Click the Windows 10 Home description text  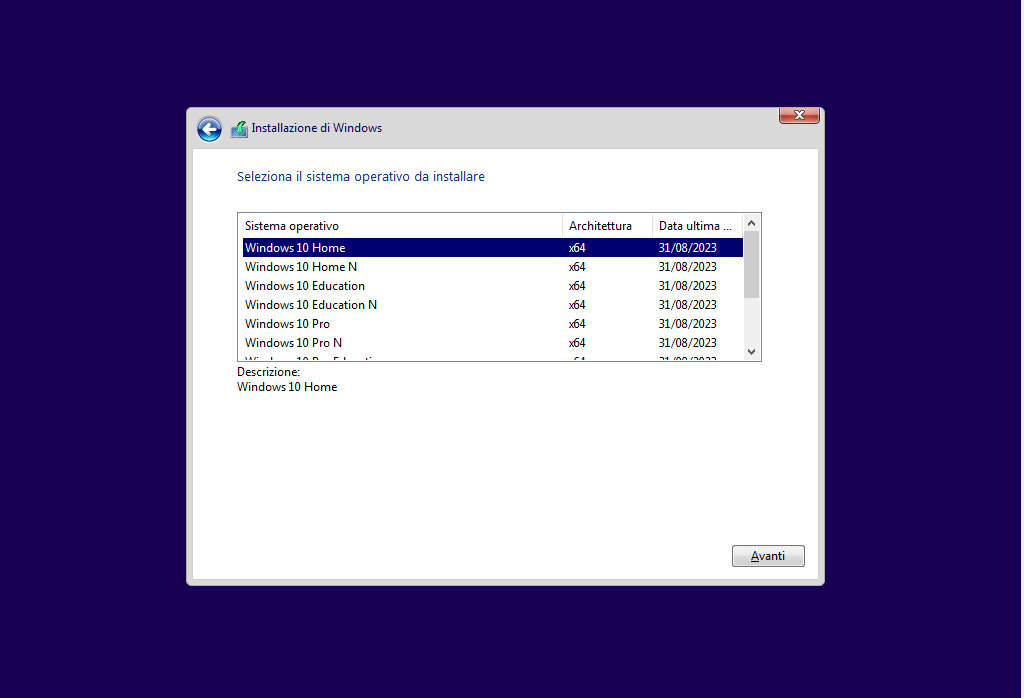click(287, 387)
